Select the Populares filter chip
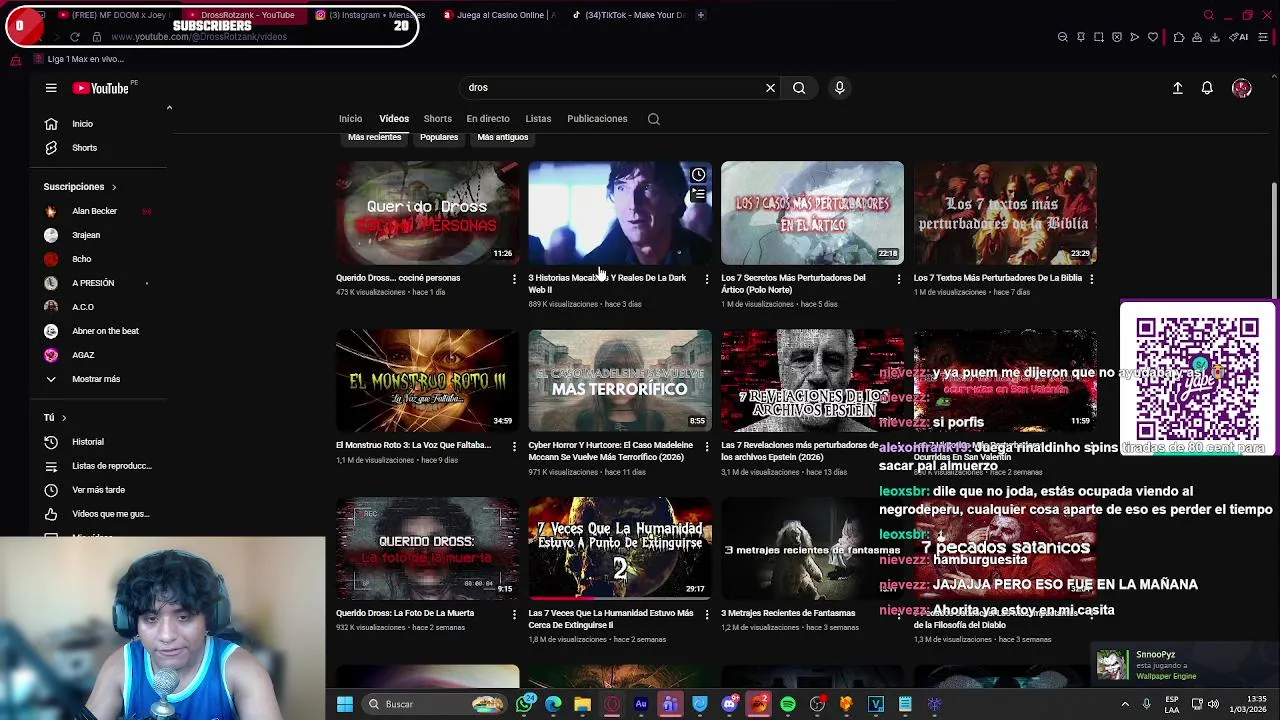 coord(439,137)
